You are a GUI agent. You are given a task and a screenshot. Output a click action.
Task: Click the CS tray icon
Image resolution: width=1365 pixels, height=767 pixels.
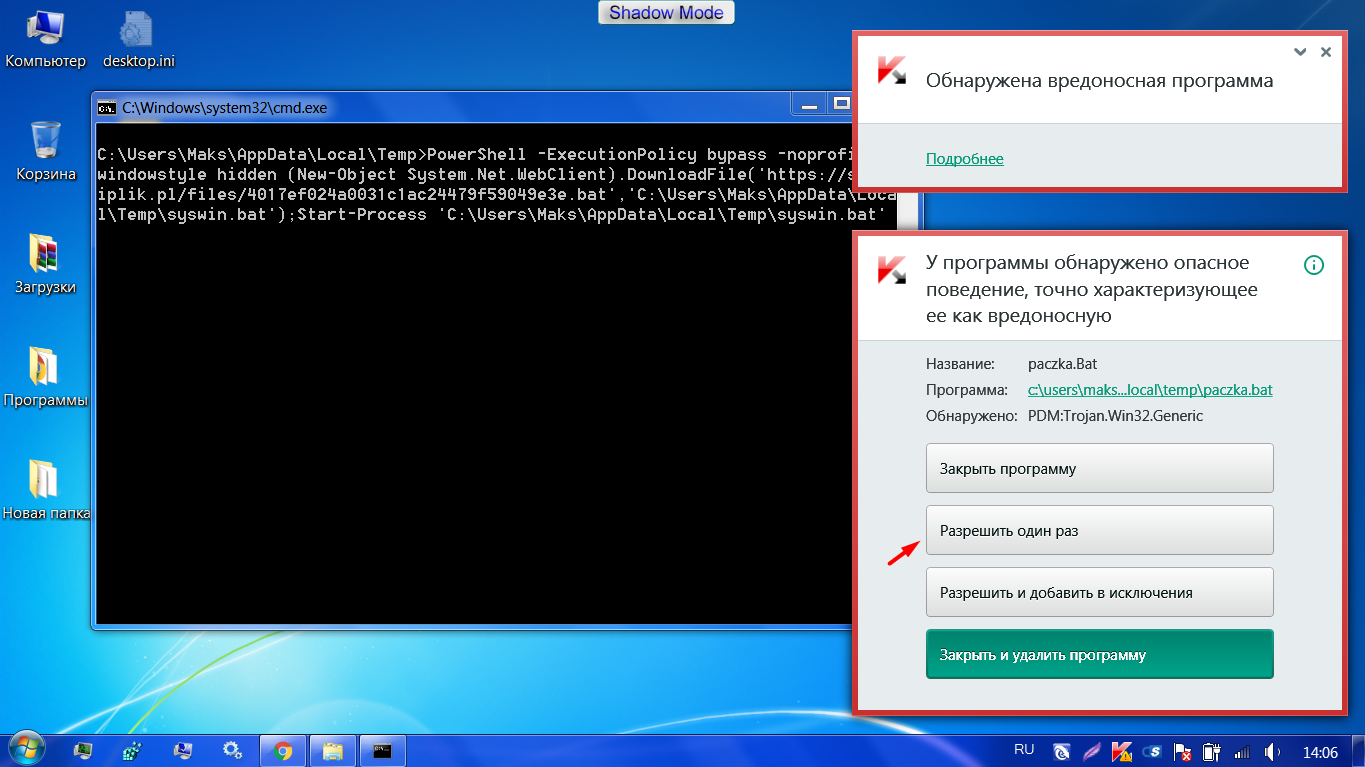coord(1152,751)
